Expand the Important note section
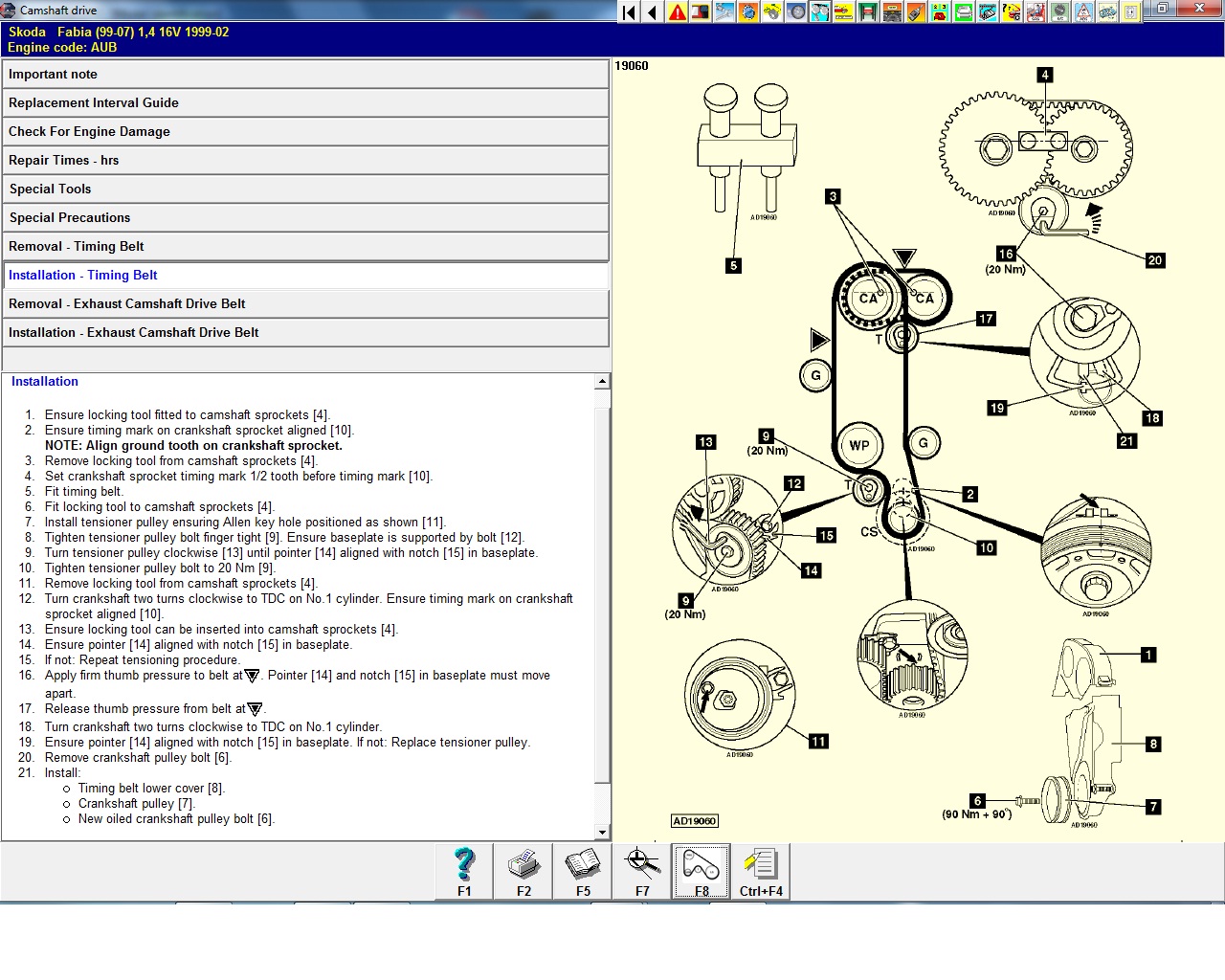Image resolution: width=1225 pixels, height=980 pixels. (305, 75)
